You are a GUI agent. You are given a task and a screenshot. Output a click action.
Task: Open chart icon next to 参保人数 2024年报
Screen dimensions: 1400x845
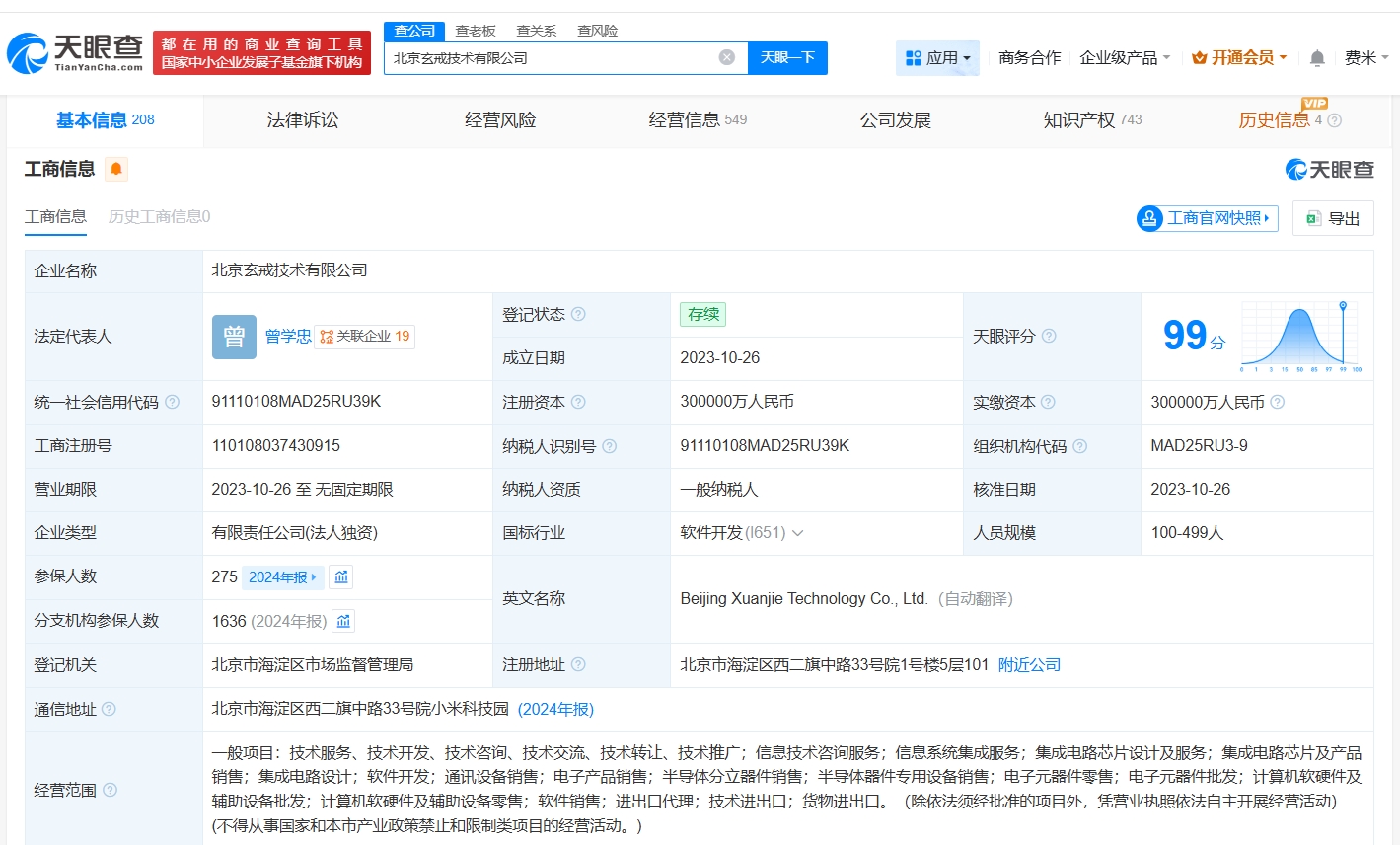coord(341,576)
